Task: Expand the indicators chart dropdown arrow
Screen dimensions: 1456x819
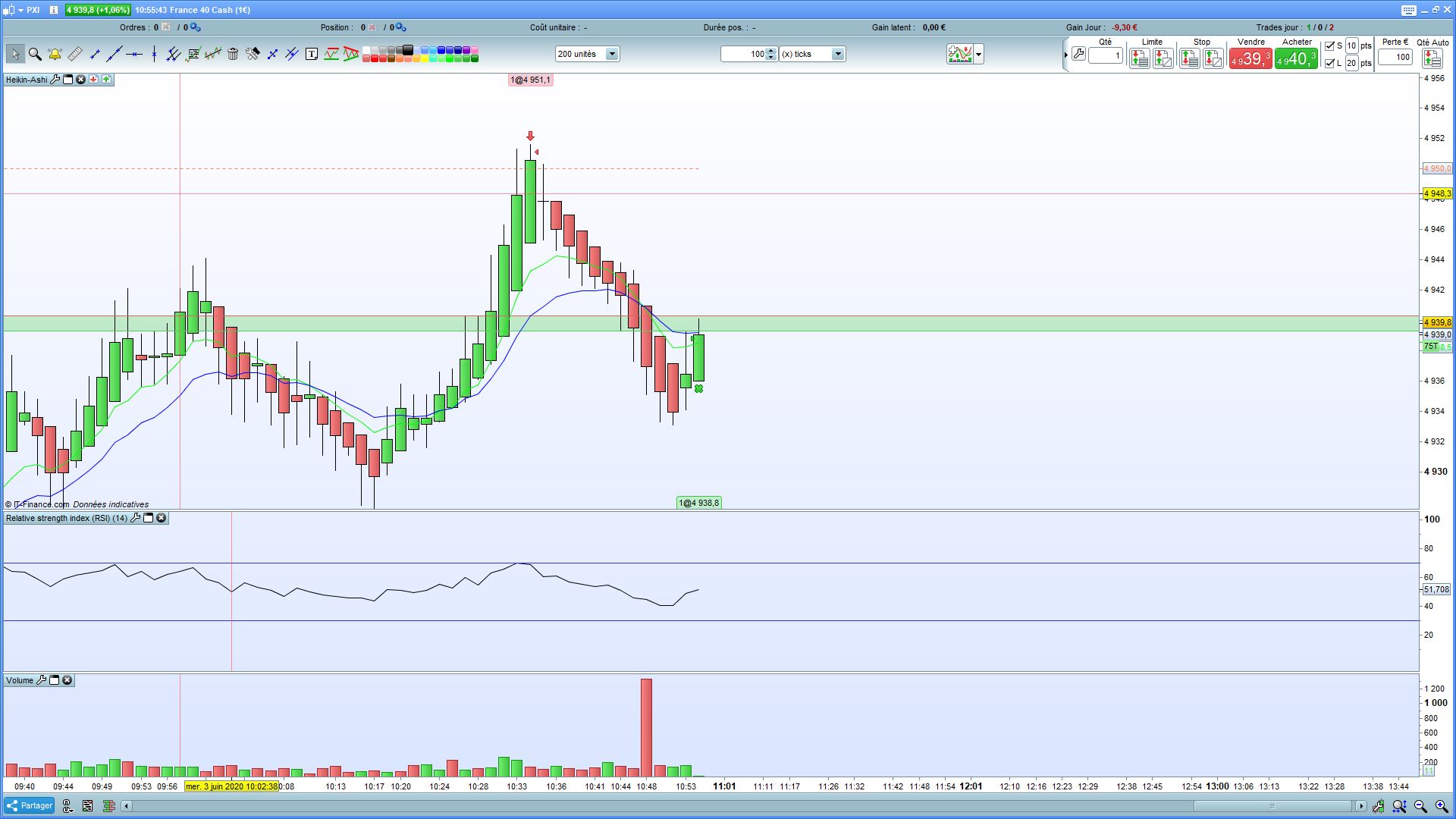Action: coord(978,54)
